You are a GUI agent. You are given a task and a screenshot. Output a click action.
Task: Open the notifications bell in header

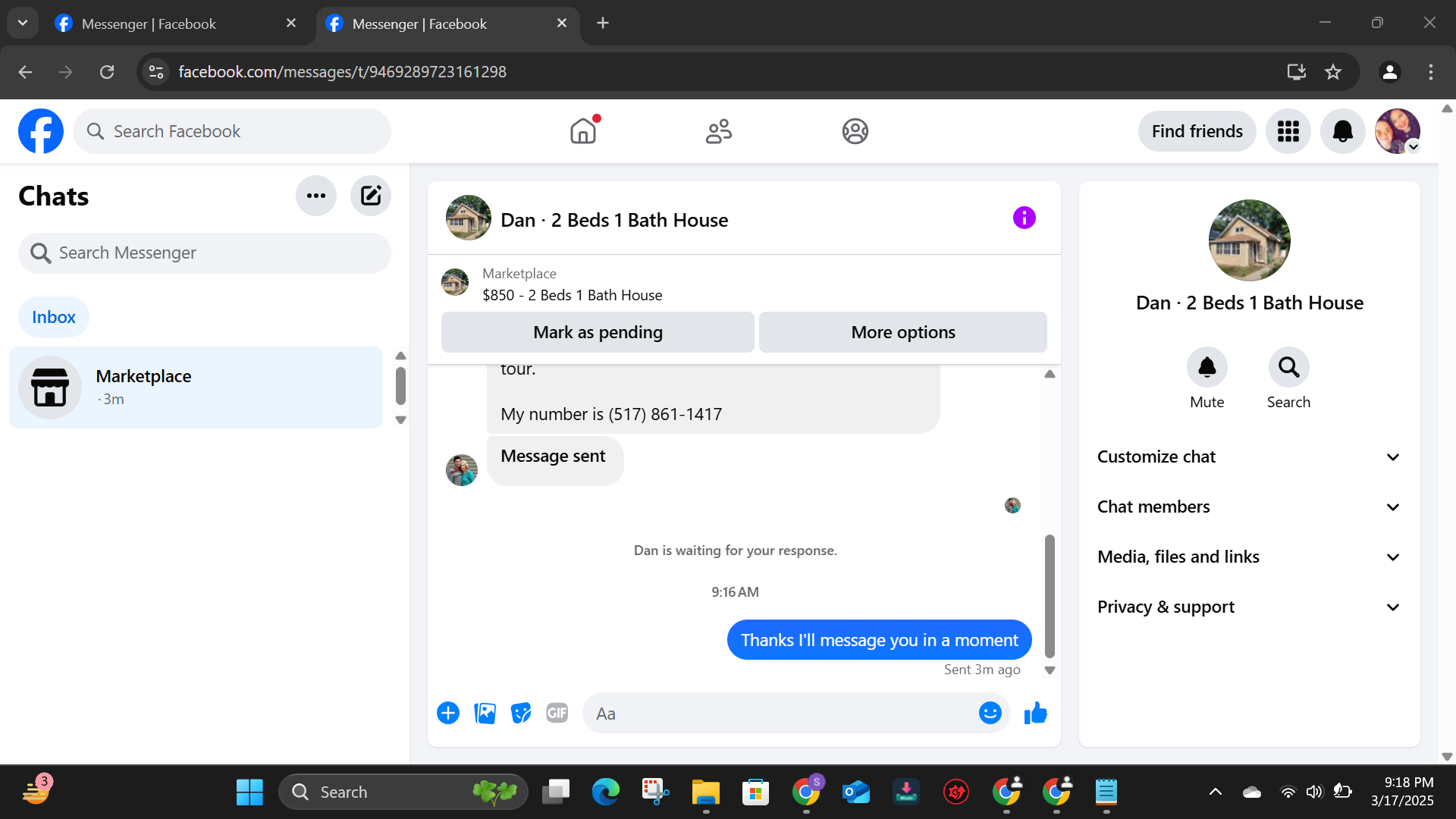[x=1343, y=131]
